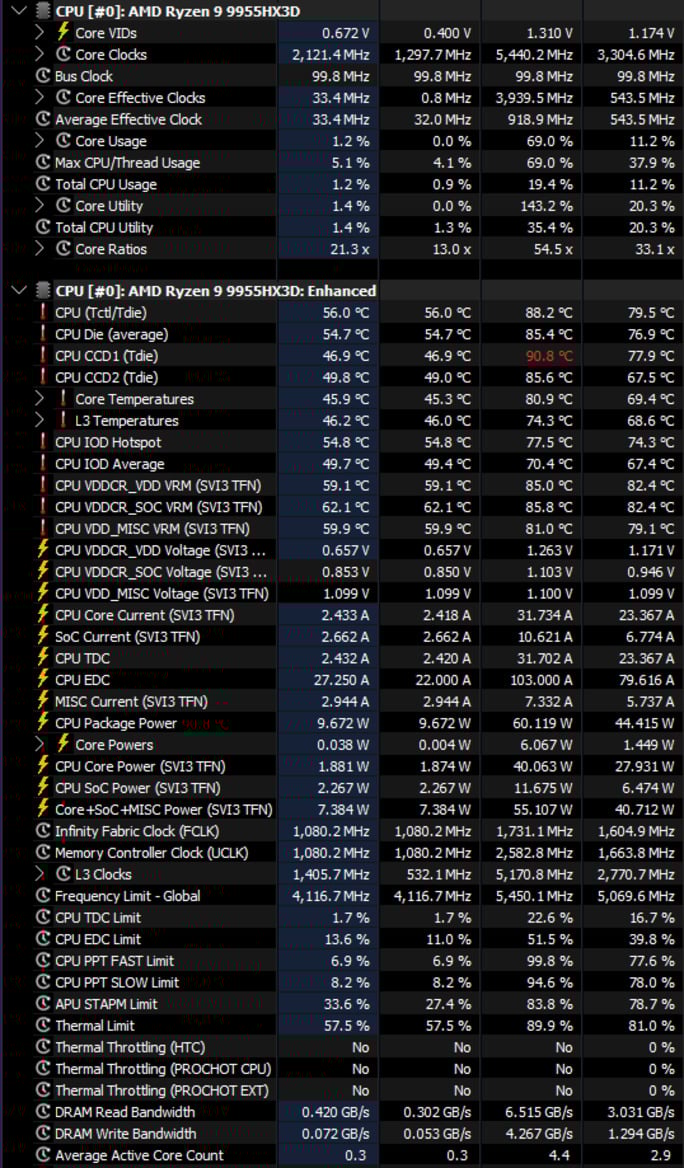Expand the Core Utility row
The height and width of the screenshot is (1168, 684).
tap(39, 206)
